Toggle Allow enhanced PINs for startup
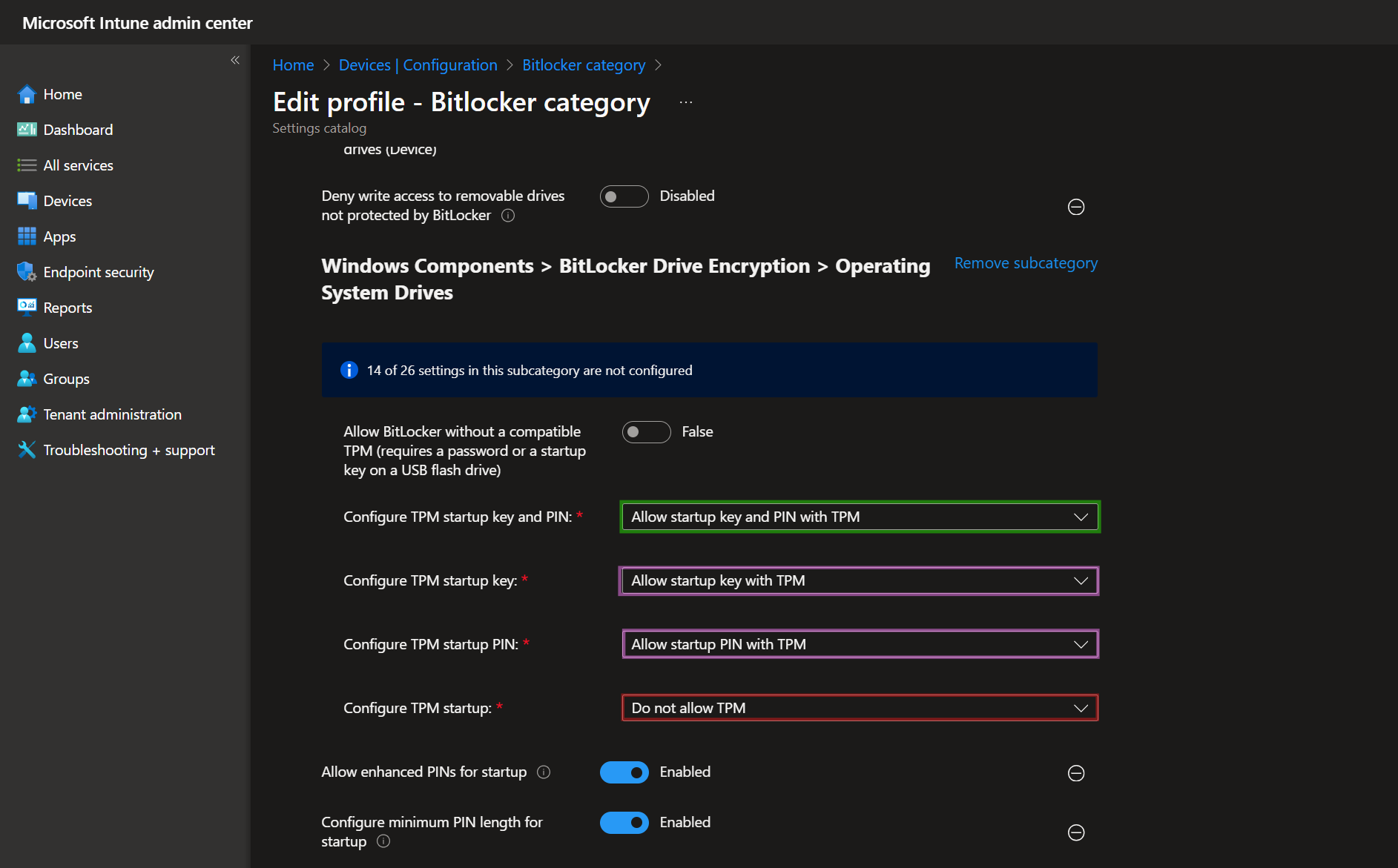This screenshot has width=1398, height=868. [624, 772]
